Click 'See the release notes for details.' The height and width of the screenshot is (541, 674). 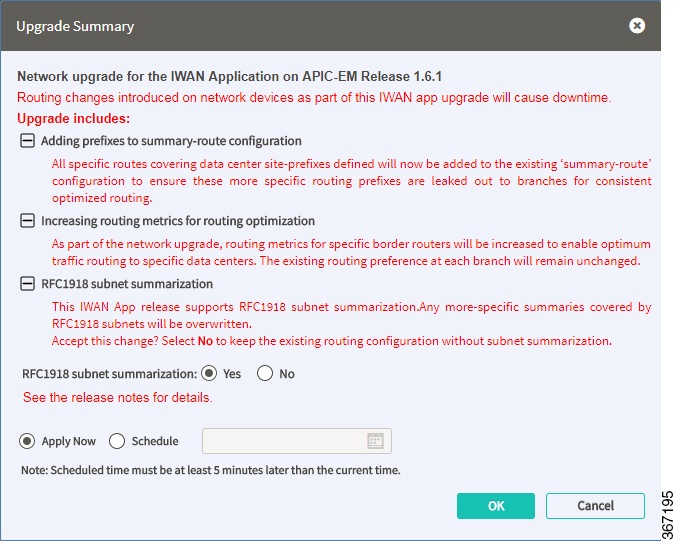click(118, 397)
